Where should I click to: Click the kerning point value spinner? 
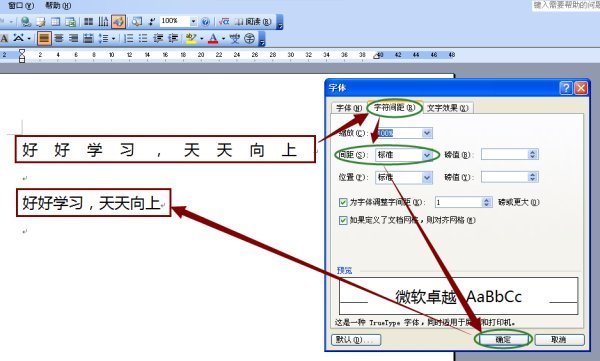click(x=487, y=202)
